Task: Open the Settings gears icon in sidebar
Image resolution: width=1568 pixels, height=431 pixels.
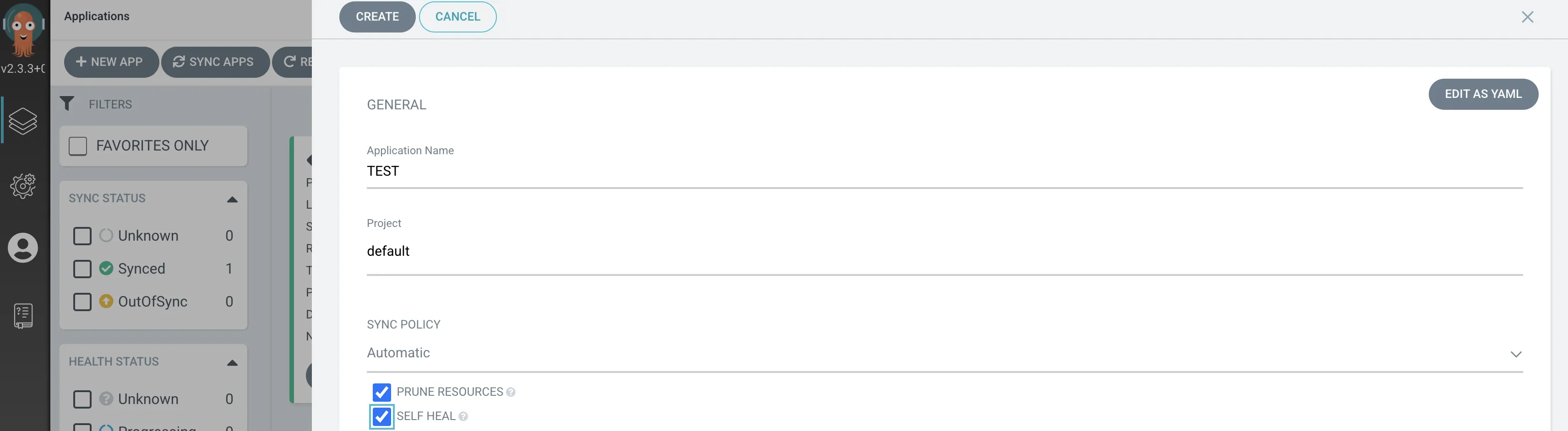Action: click(23, 185)
